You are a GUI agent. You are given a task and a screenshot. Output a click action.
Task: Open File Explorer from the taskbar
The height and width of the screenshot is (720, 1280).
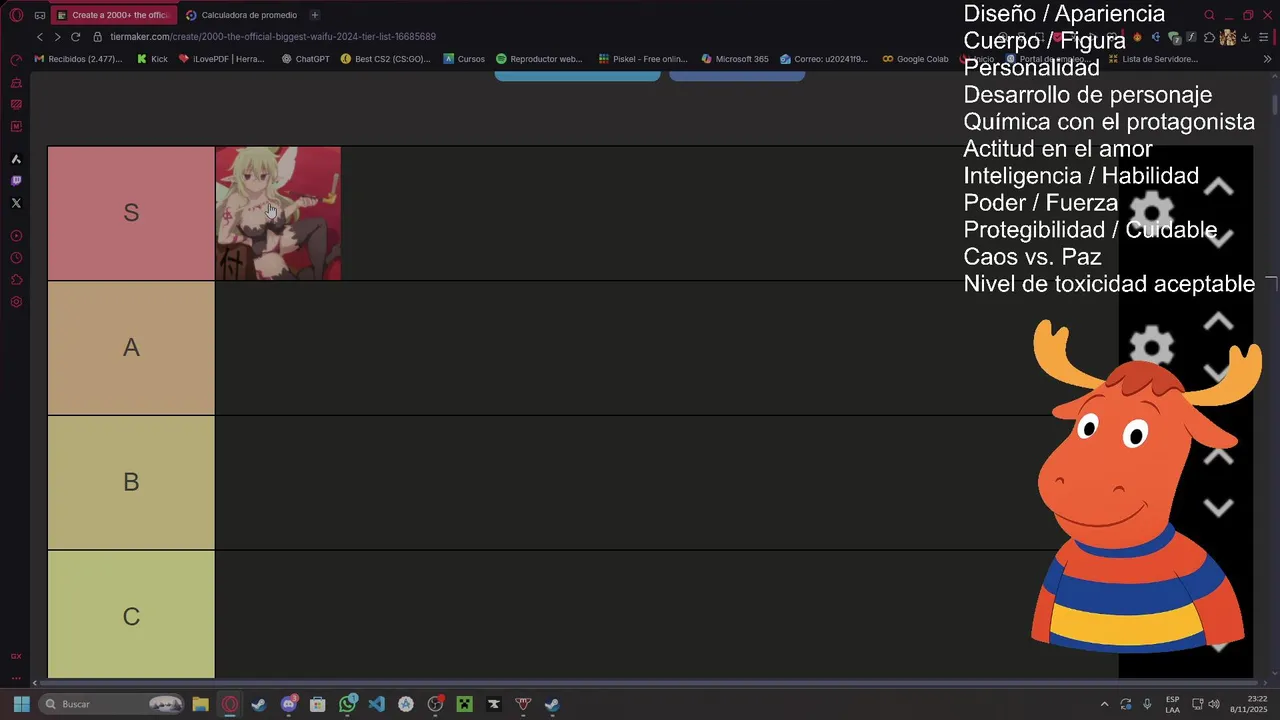[200, 704]
